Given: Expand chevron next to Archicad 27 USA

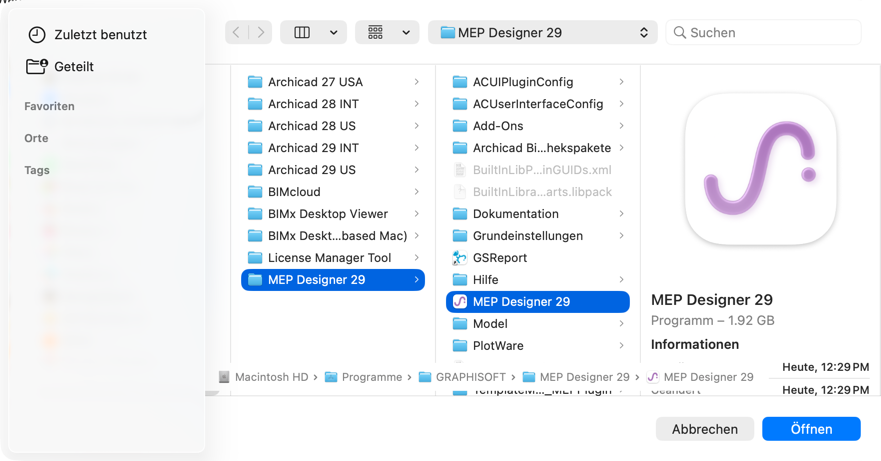Looking at the screenshot, I should click(x=416, y=82).
